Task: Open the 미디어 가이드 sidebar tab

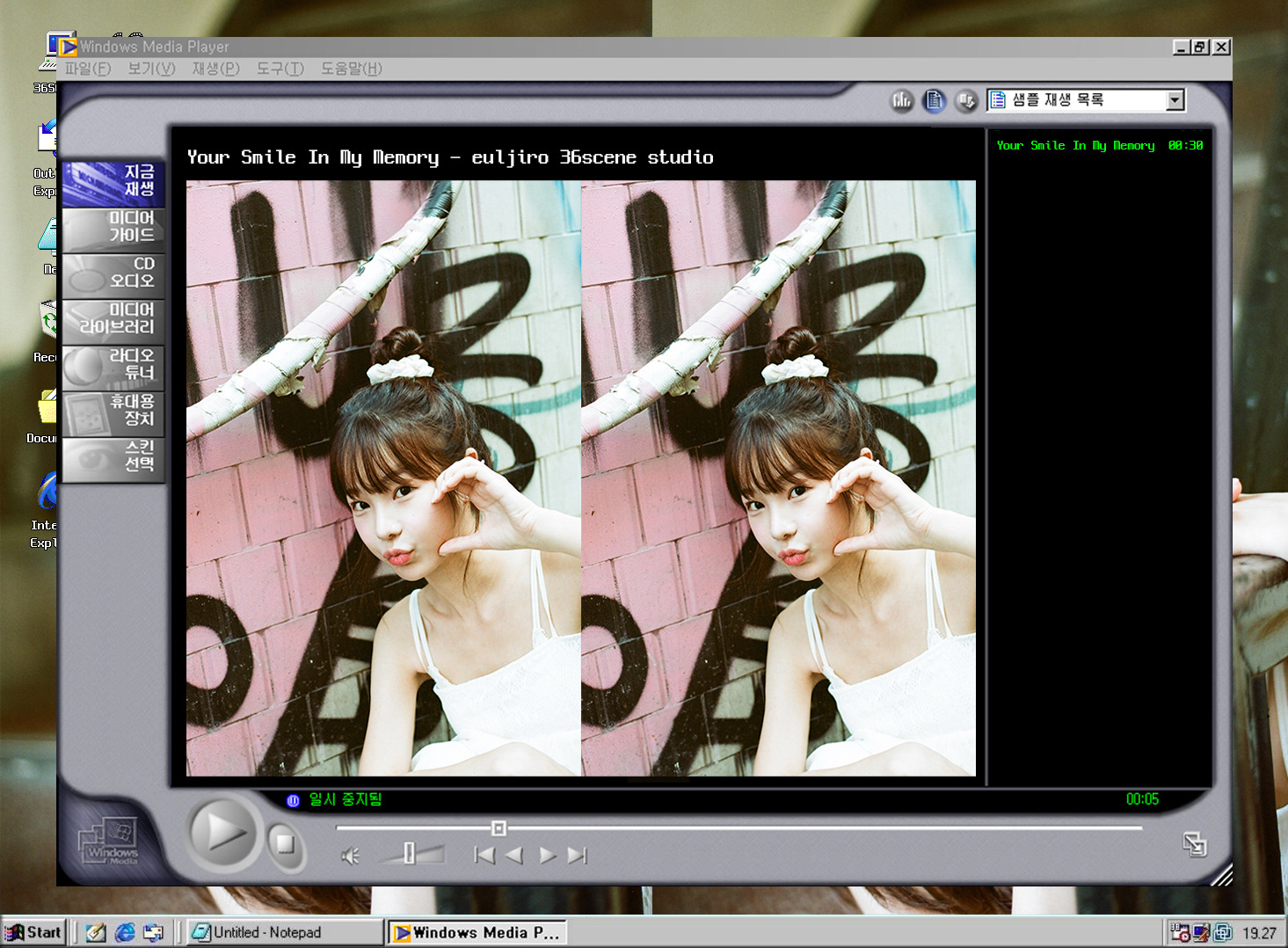Action: [x=113, y=229]
